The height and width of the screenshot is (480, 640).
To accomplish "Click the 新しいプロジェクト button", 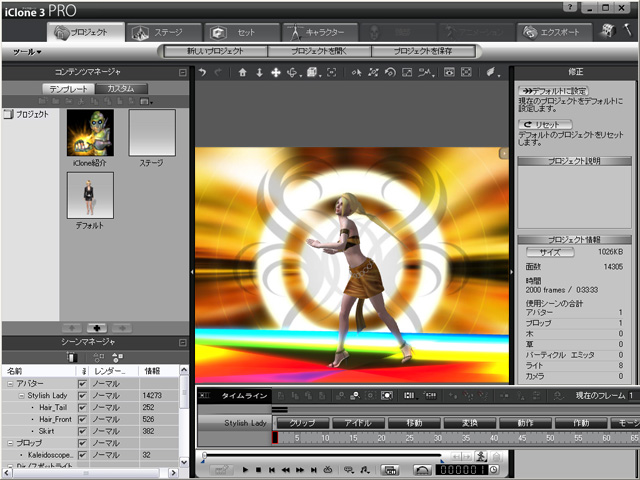I will pyautogui.click(x=216, y=51).
